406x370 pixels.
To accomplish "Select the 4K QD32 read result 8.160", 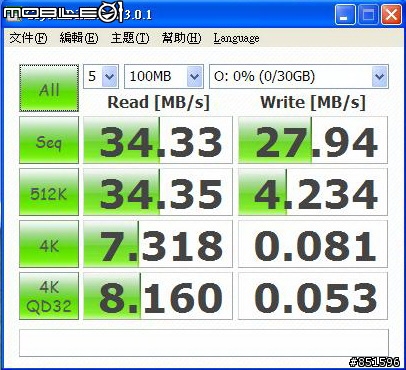I will click(158, 296).
